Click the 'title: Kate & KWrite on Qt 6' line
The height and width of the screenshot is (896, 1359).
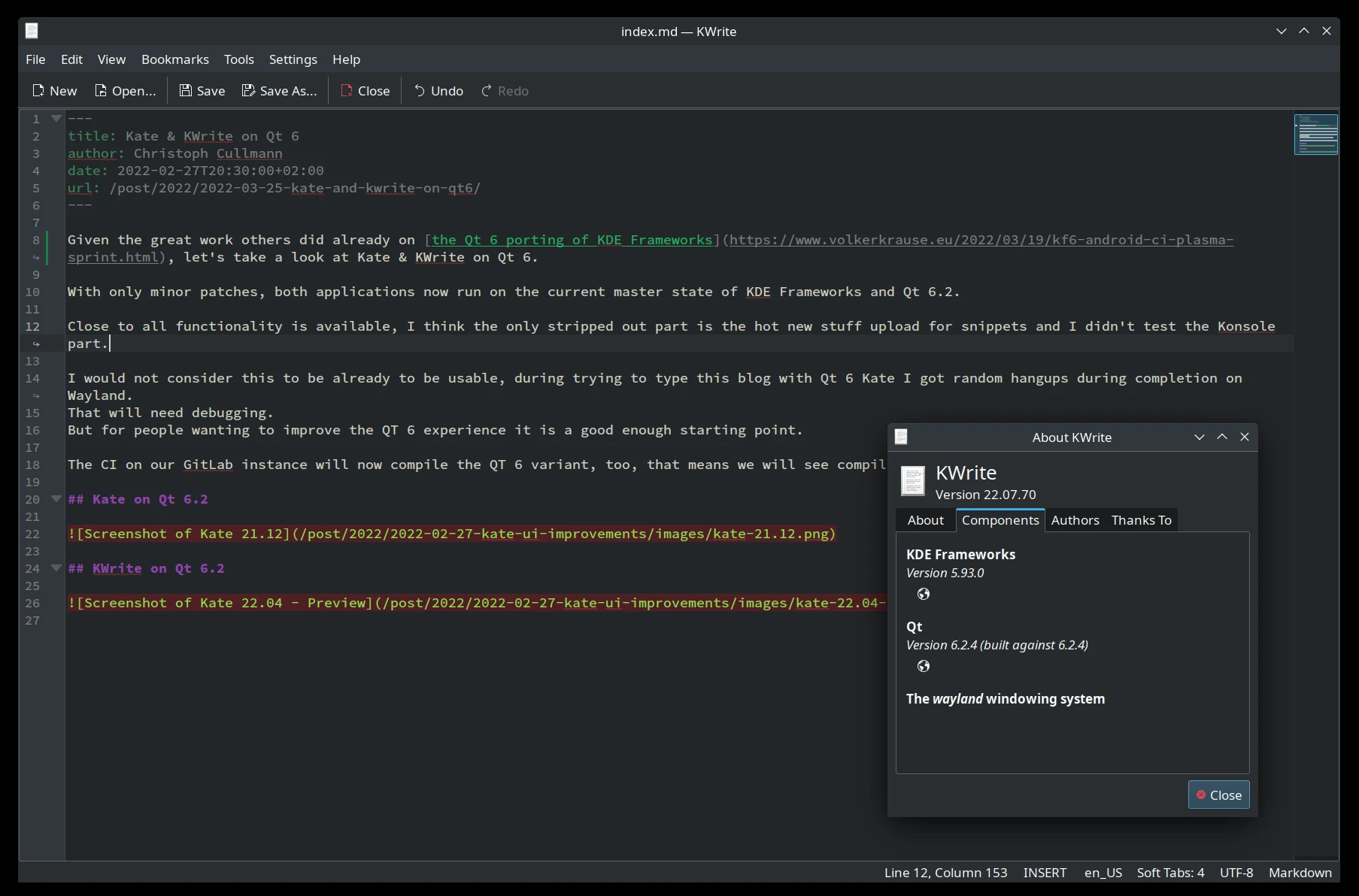point(184,136)
